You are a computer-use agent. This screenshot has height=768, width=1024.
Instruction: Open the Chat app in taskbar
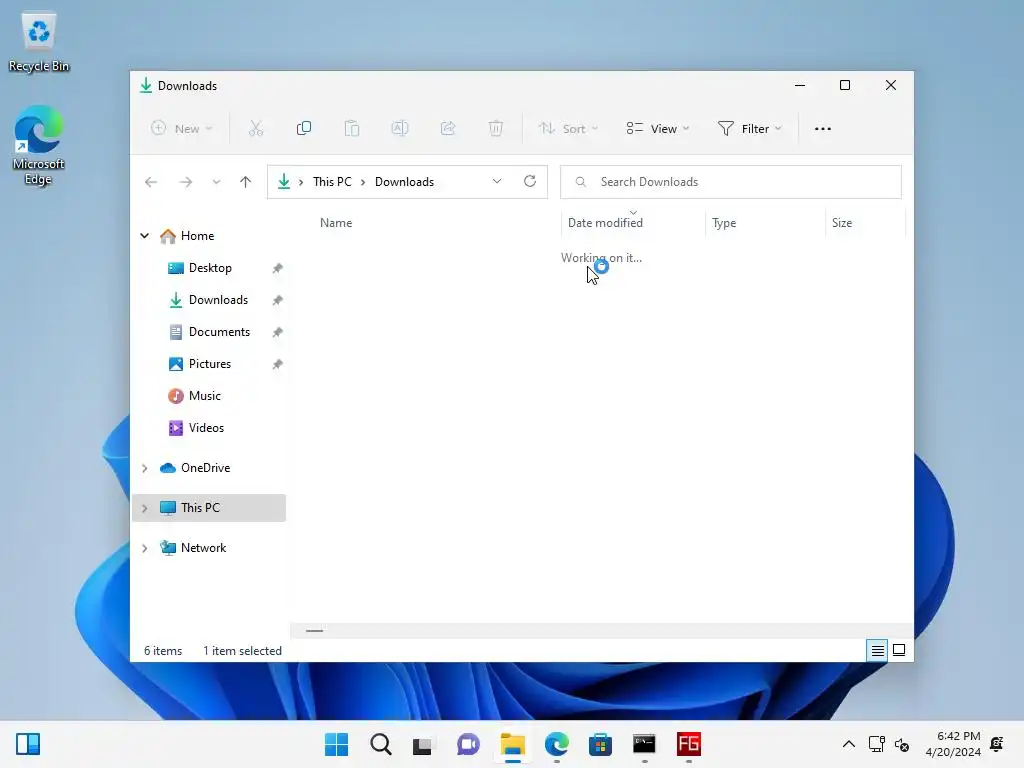pos(468,744)
